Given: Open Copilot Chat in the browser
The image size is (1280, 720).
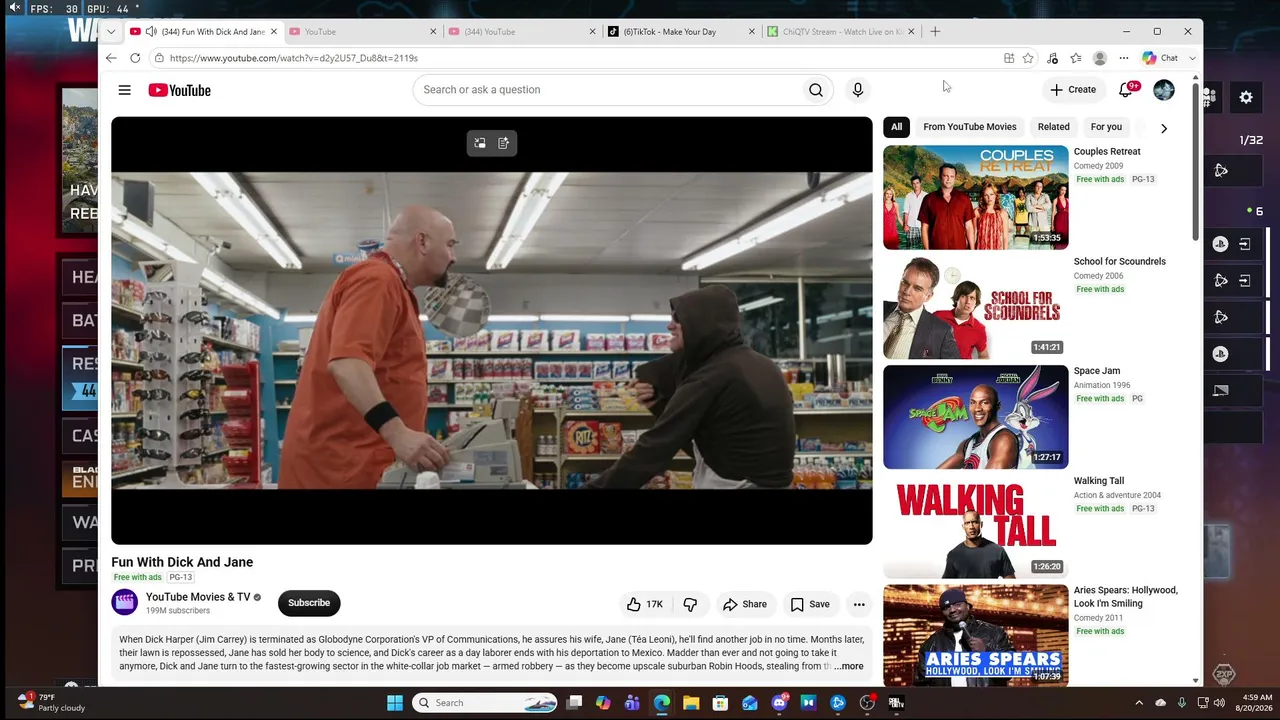Looking at the screenshot, I should coord(1160,58).
